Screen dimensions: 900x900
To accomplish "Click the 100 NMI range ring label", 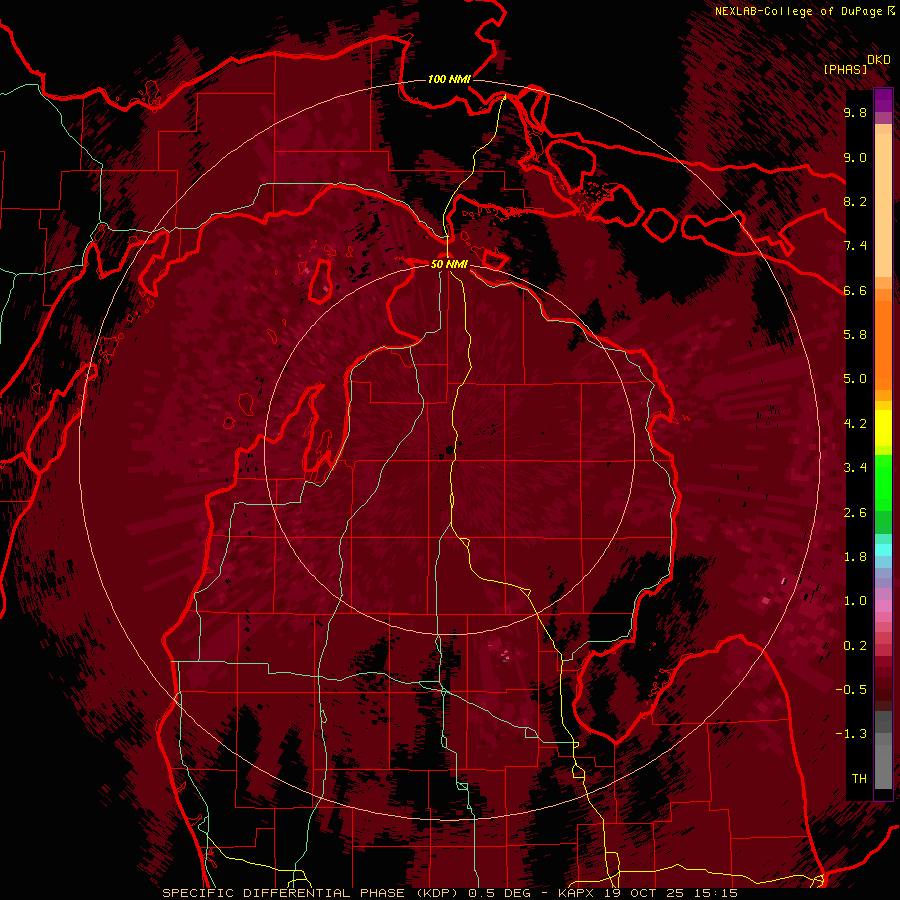I will (449, 79).
